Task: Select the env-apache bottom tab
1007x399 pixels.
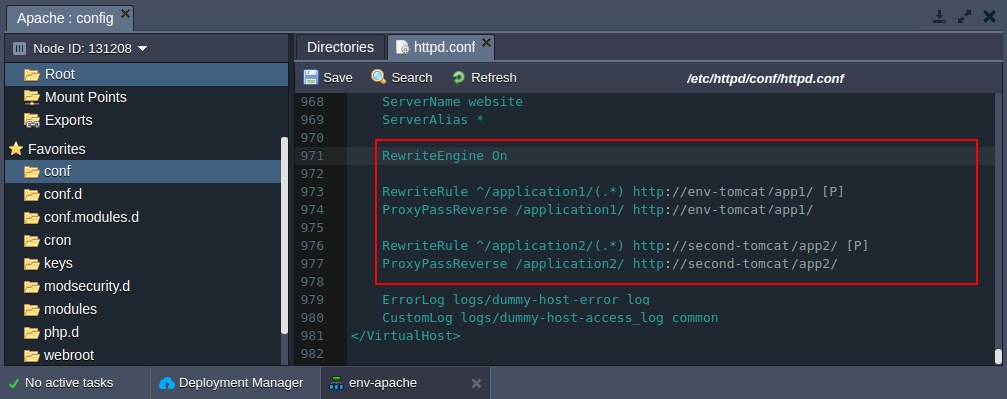Action: (405, 383)
